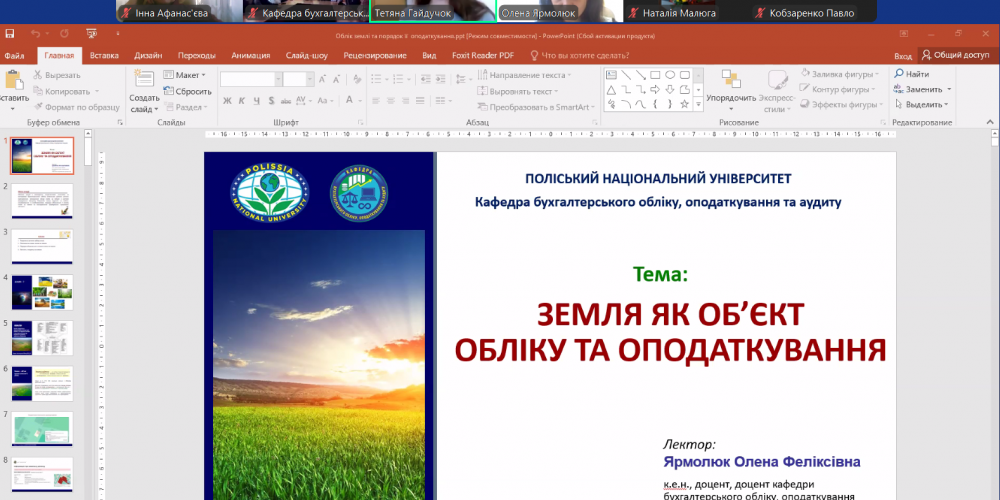1000x500 pixels.
Task: Click the Create new slide icon
Action: coord(144,80)
